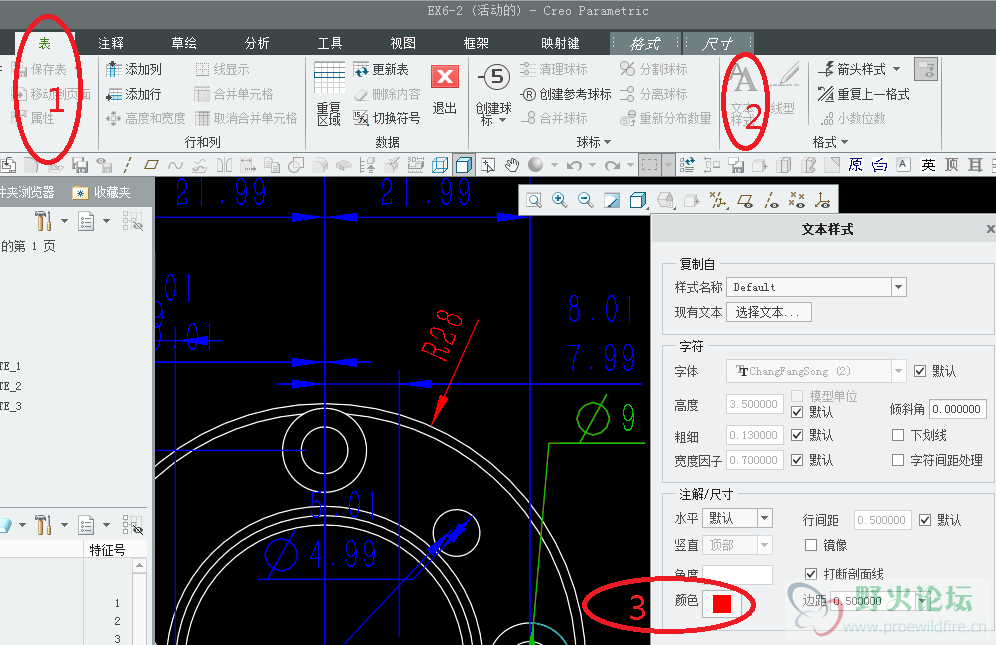This screenshot has width=996, height=645.
Task: Click the Add Row (添加行) icon
Action: [x=114, y=95]
